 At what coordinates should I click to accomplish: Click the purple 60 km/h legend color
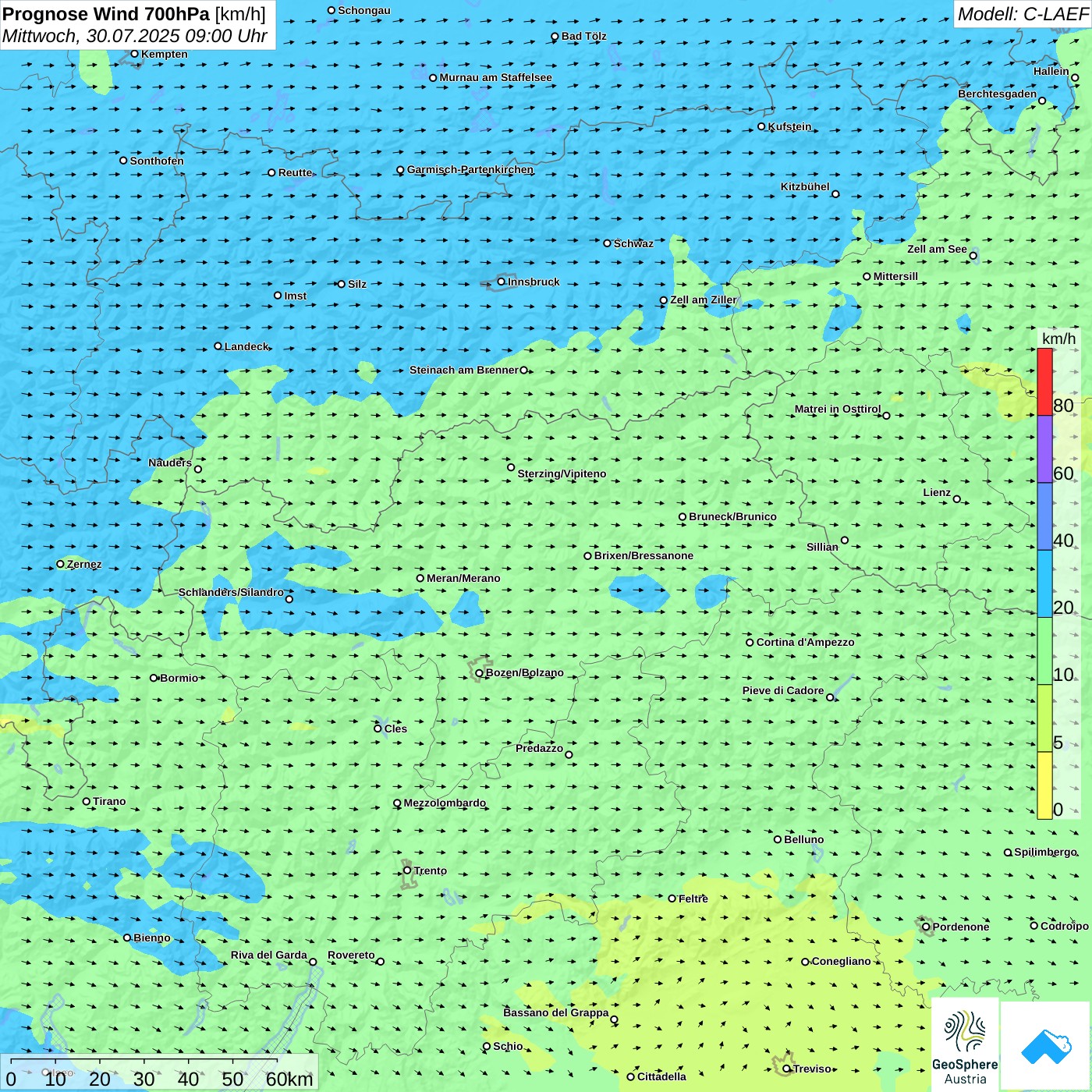pyautogui.click(x=1044, y=449)
